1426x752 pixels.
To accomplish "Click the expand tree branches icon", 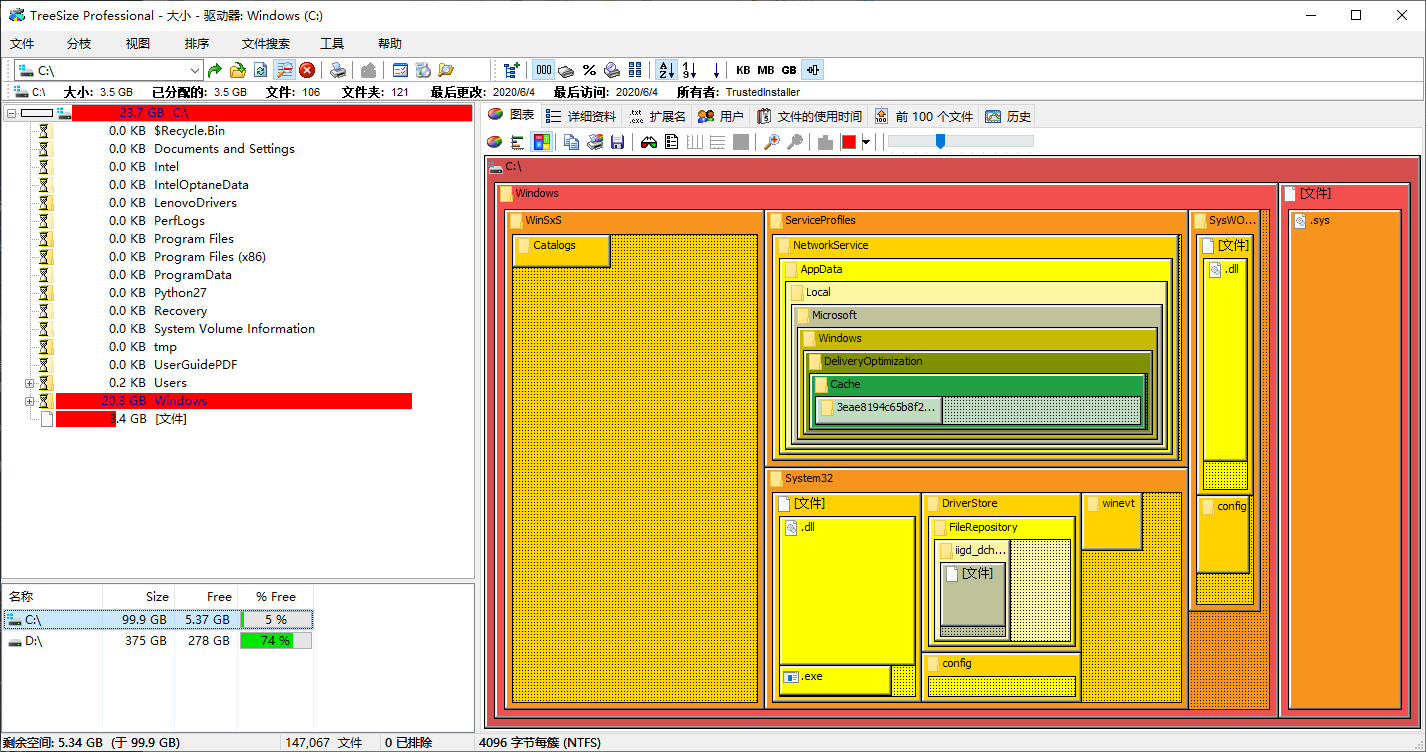I will (512, 70).
